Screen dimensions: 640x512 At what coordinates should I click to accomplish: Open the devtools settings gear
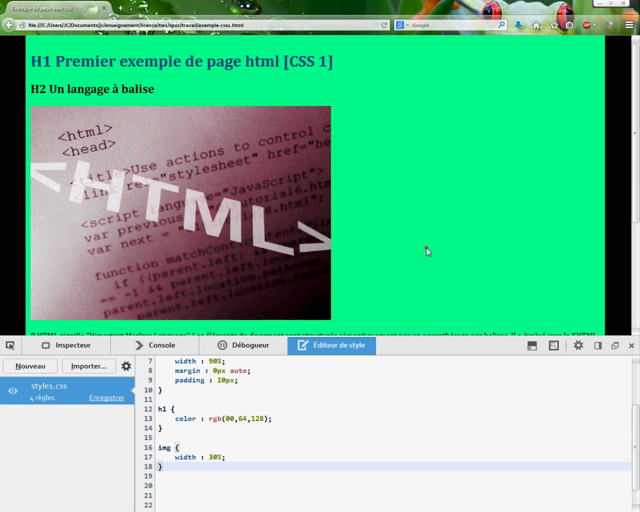578,345
